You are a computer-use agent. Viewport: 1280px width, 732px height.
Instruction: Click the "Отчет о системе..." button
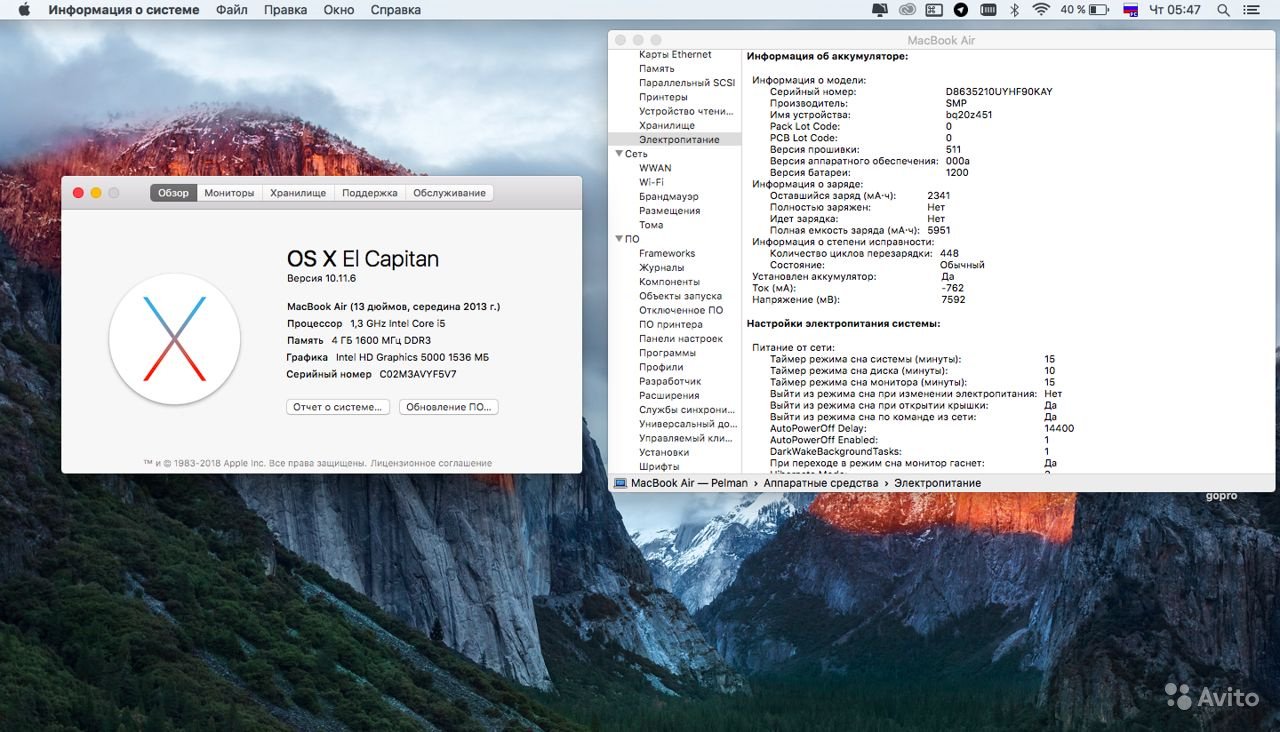click(x=338, y=407)
